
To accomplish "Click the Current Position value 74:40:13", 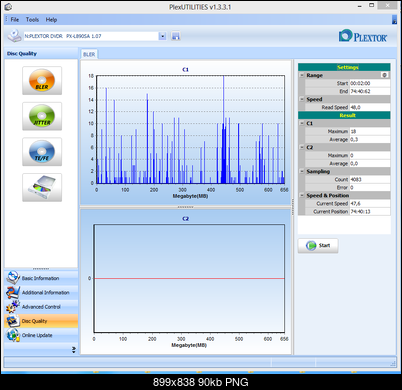I will pos(369,211).
